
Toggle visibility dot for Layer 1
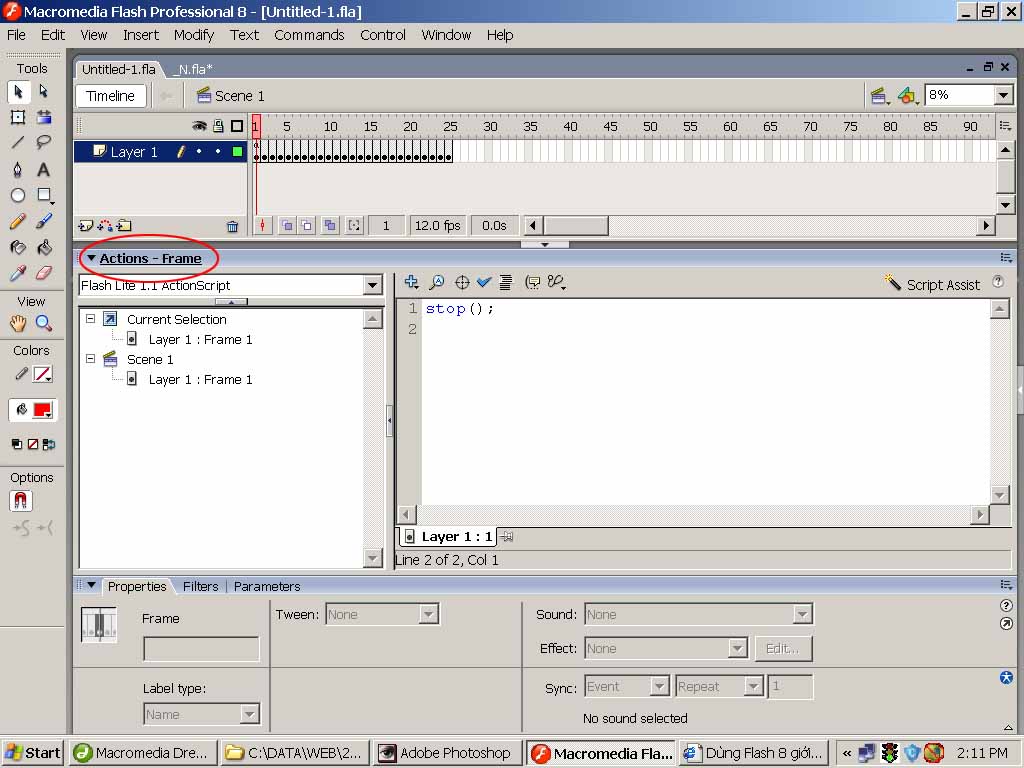click(199, 152)
